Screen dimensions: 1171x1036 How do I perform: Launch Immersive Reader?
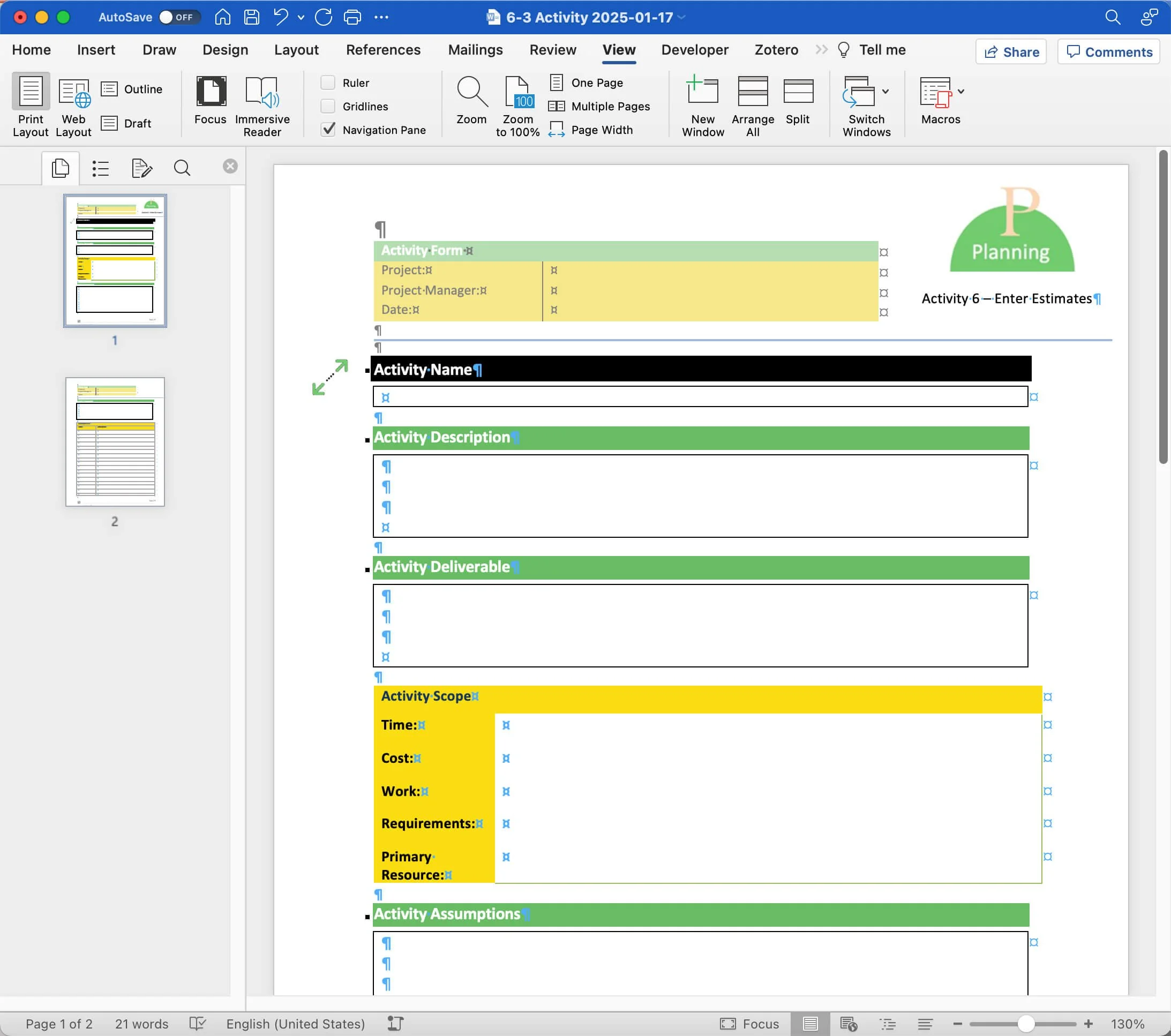262,106
